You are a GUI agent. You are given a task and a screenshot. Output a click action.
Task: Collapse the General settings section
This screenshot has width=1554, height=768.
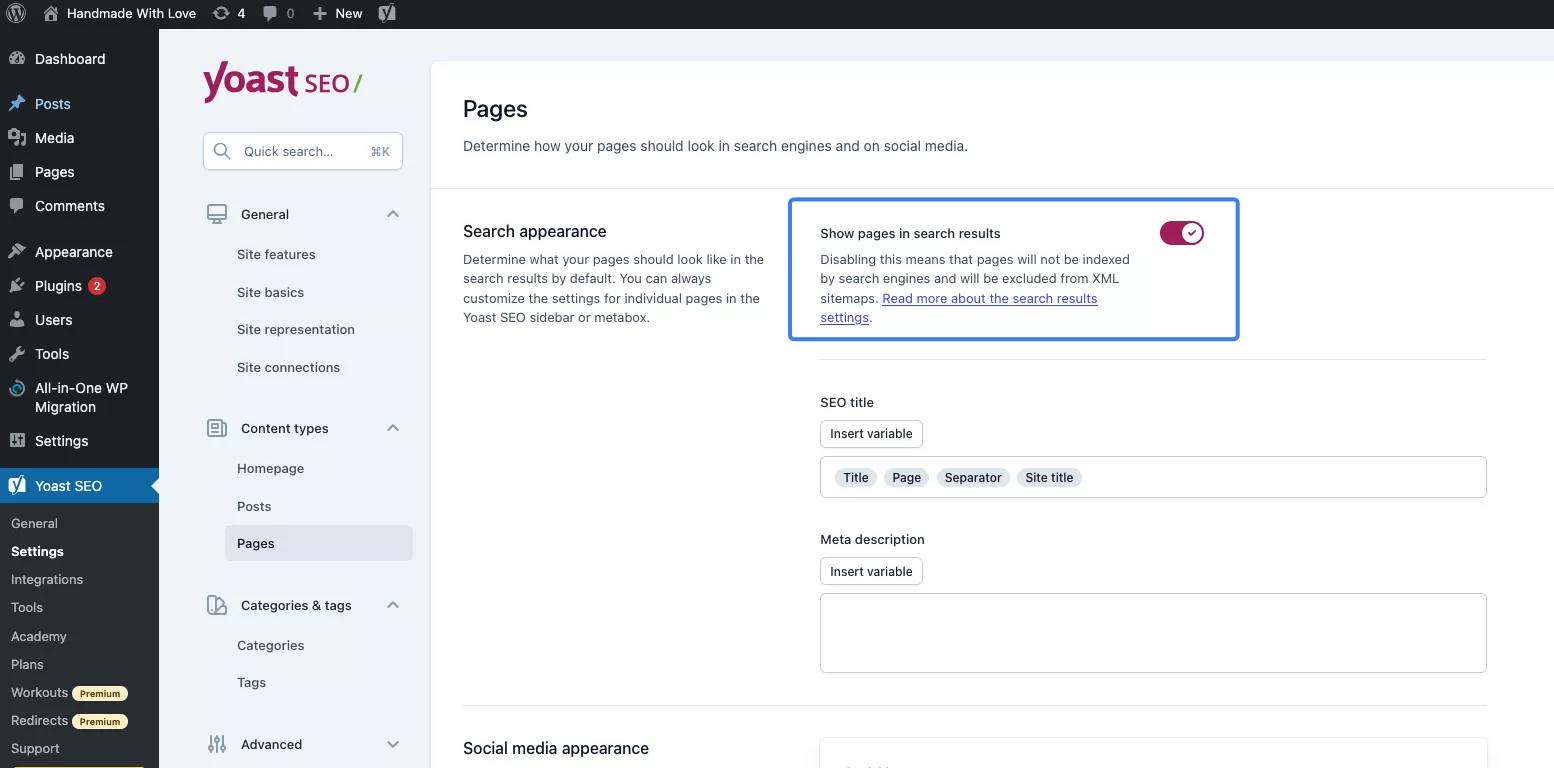(x=393, y=214)
